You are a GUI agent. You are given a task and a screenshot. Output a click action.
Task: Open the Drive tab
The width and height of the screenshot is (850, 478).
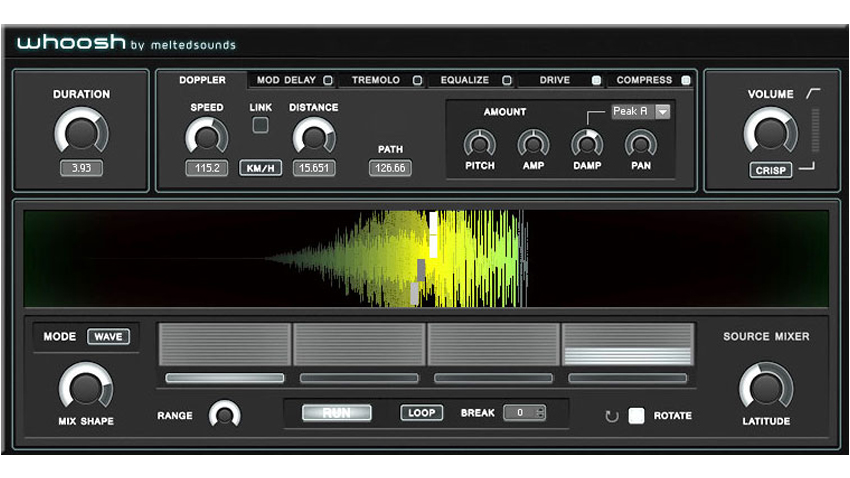555,80
